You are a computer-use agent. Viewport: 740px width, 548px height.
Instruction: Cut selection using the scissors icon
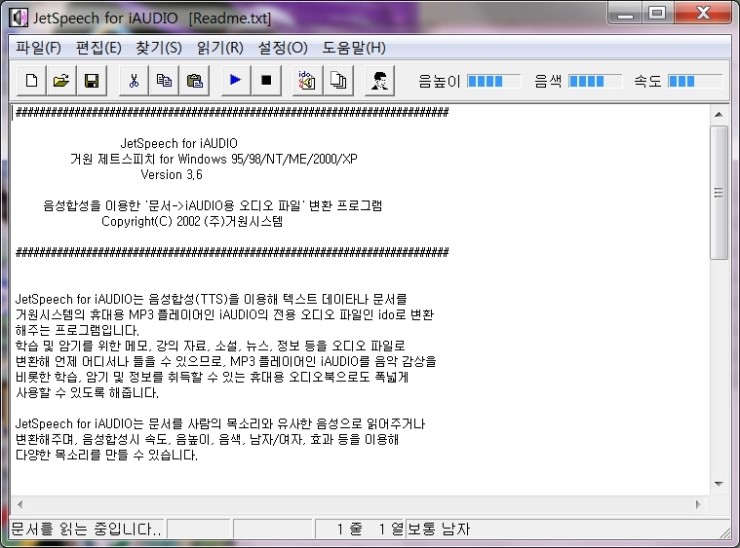[134, 81]
